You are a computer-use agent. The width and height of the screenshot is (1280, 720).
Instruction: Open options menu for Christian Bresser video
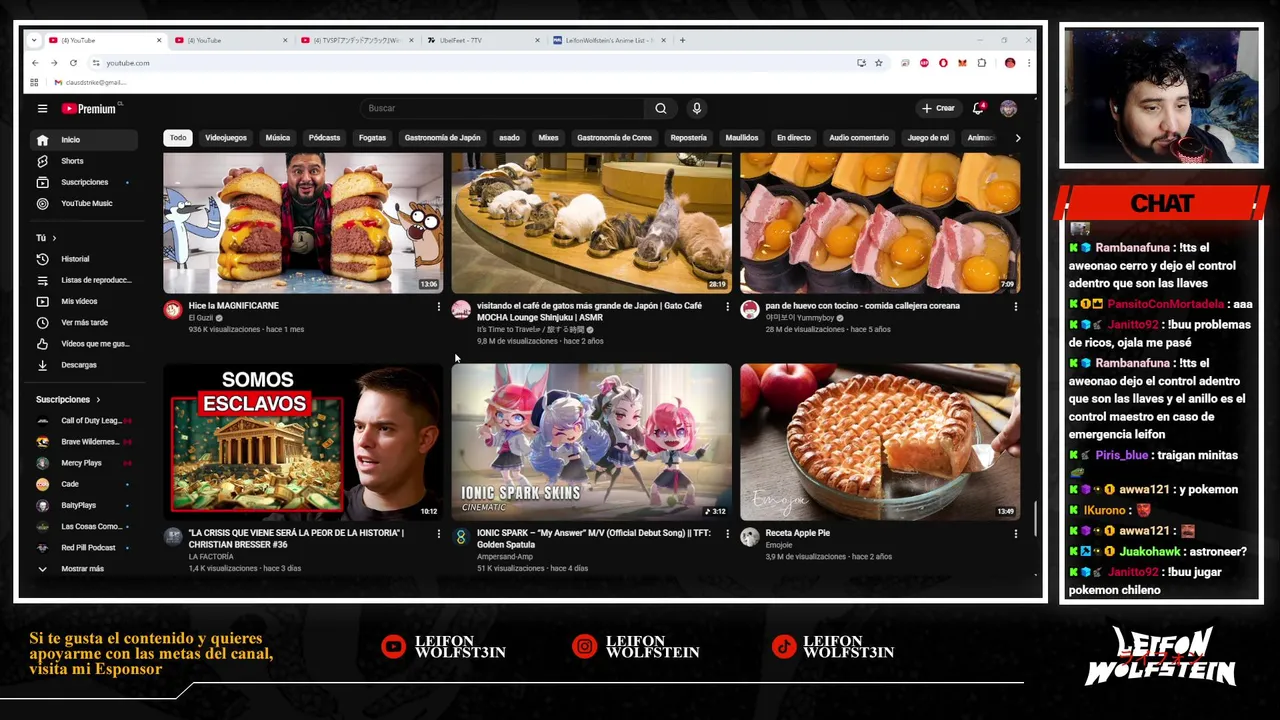tap(438, 534)
